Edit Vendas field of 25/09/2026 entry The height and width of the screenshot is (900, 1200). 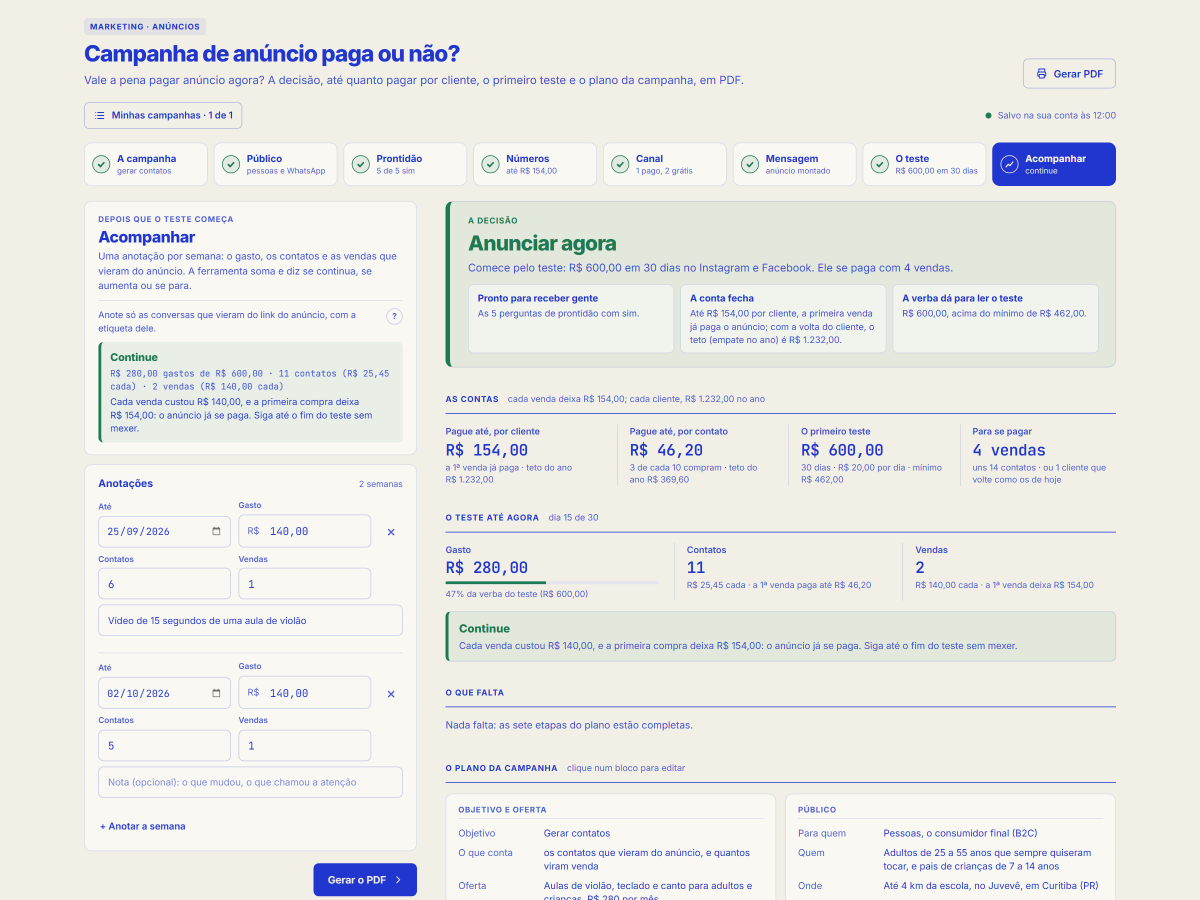pyautogui.click(x=304, y=584)
